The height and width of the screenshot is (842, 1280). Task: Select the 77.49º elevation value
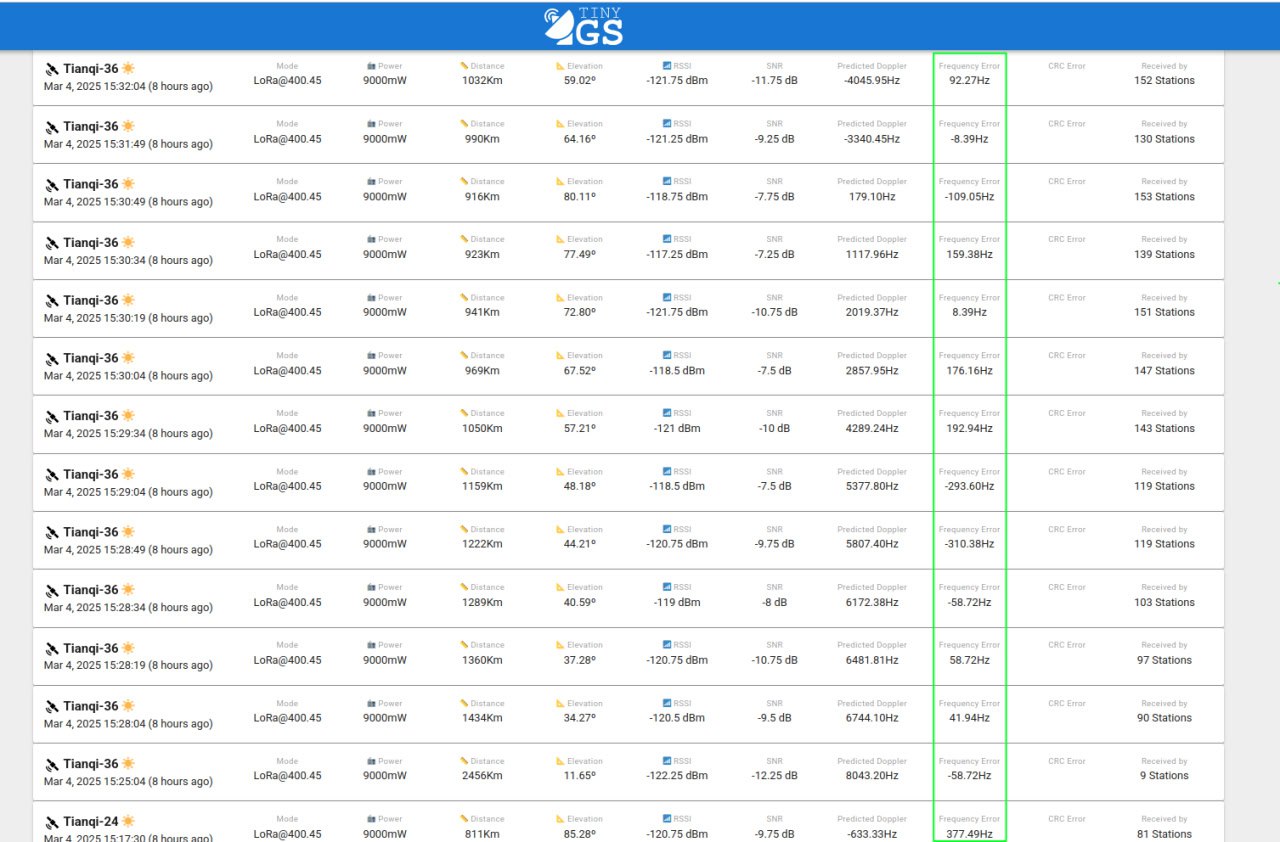click(579, 255)
